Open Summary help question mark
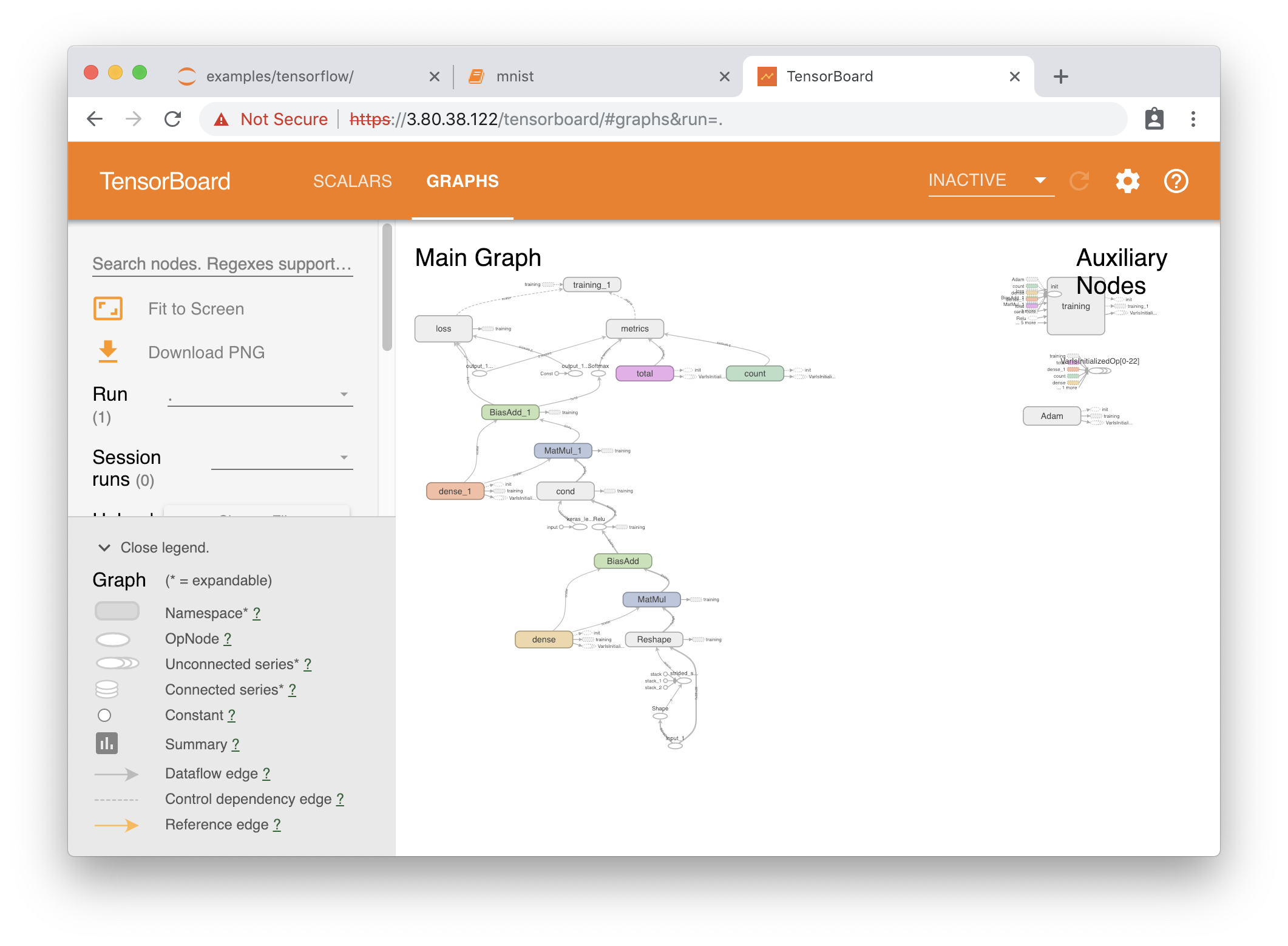 (x=236, y=744)
